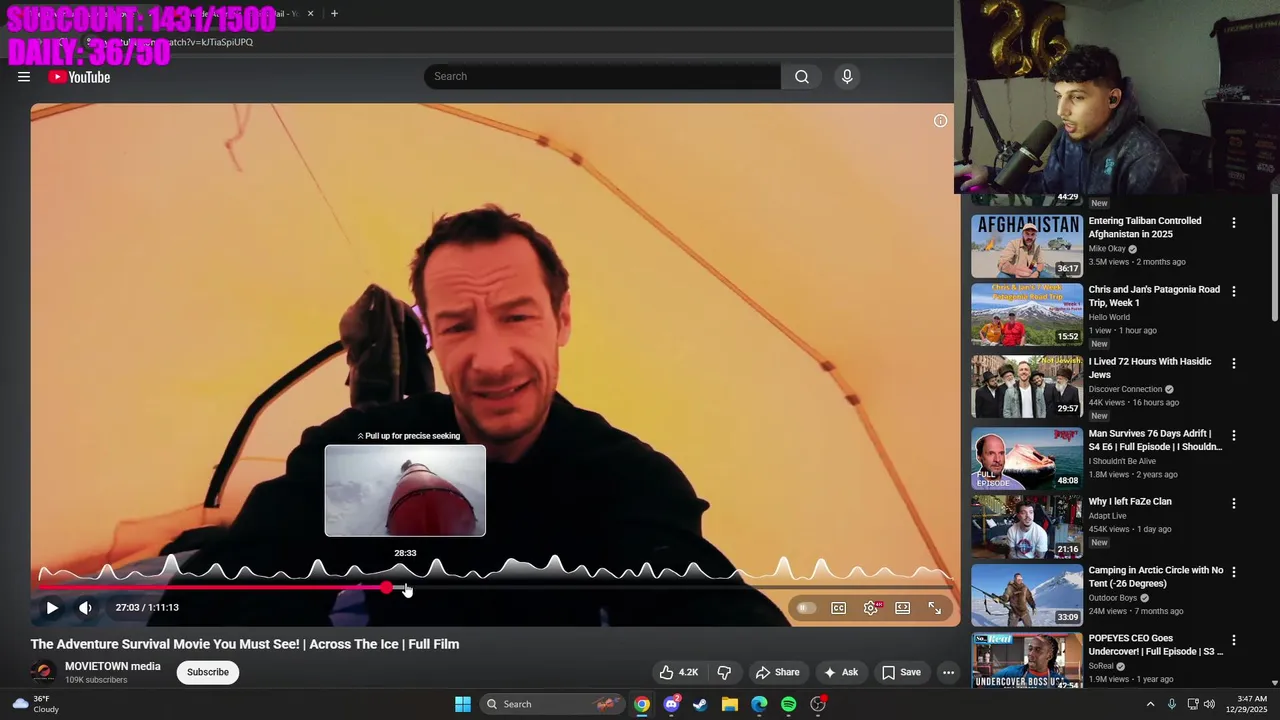The width and height of the screenshot is (1280, 720).
Task: Start voice search with the microphone
Action: (847, 76)
